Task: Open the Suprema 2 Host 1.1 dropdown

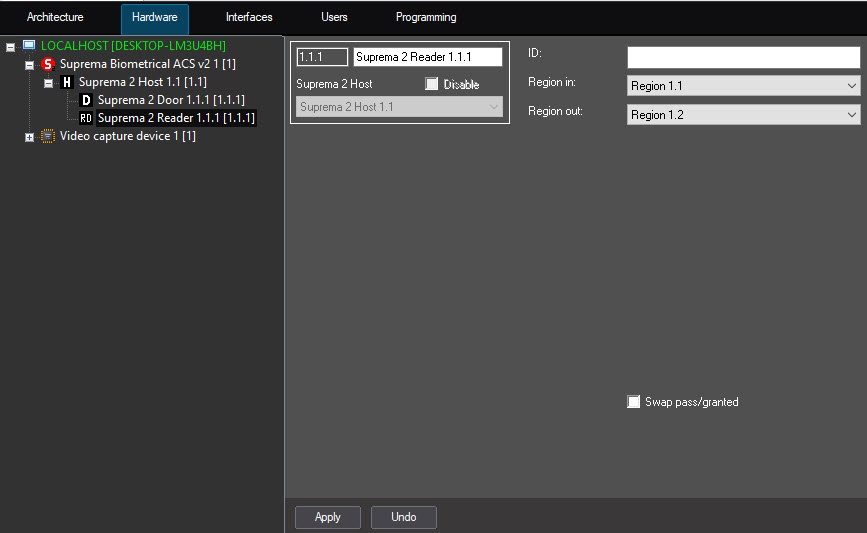Action: (399, 107)
